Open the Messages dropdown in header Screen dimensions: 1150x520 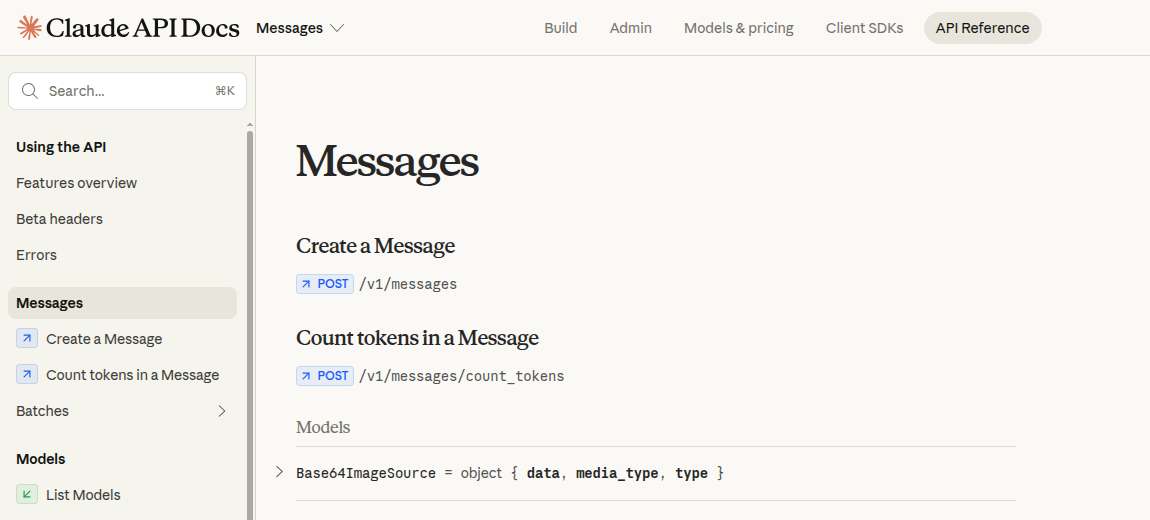click(x=300, y=28)
